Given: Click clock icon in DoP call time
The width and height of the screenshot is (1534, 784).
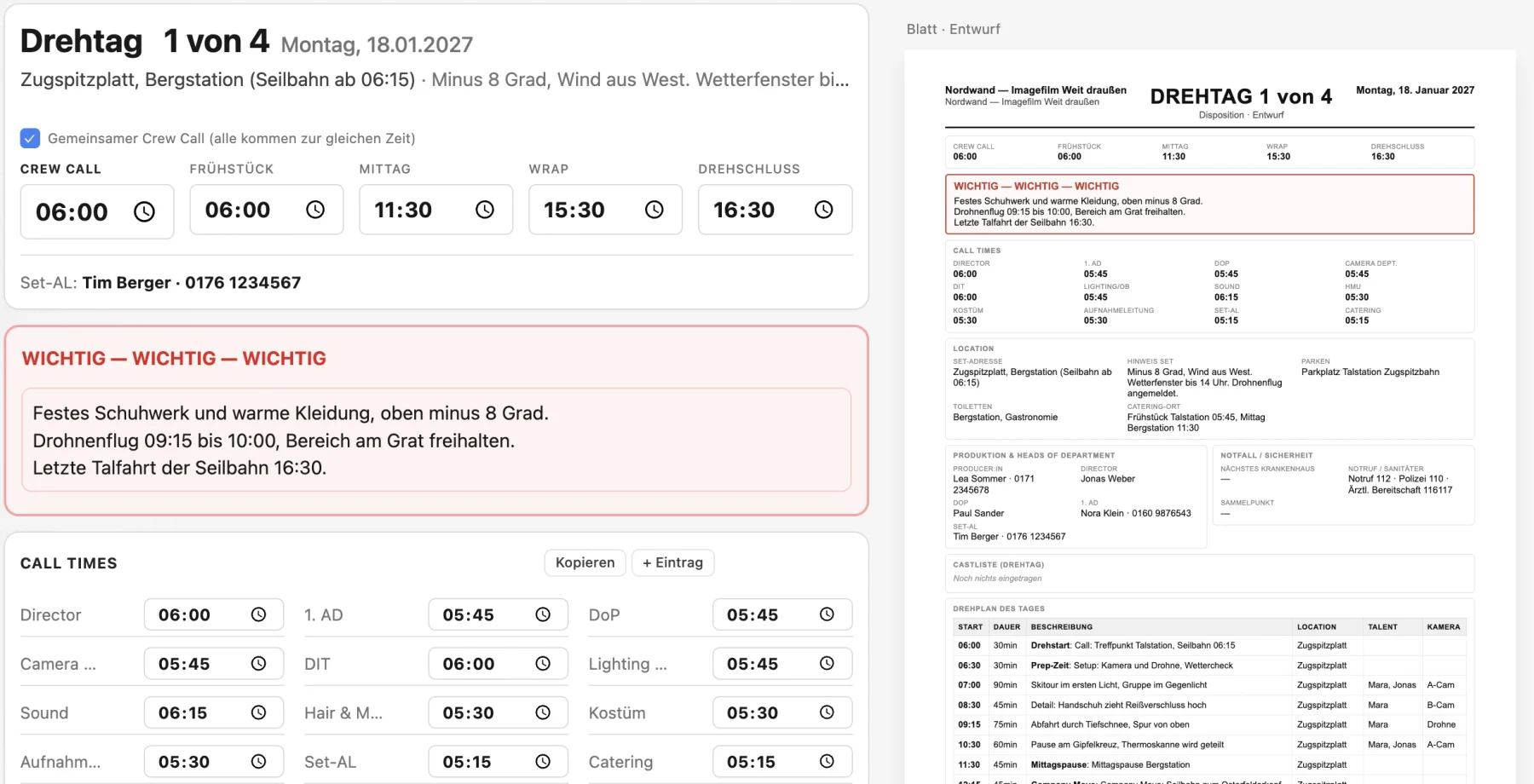Looking at the screenshot, I should tap(827, 614).
